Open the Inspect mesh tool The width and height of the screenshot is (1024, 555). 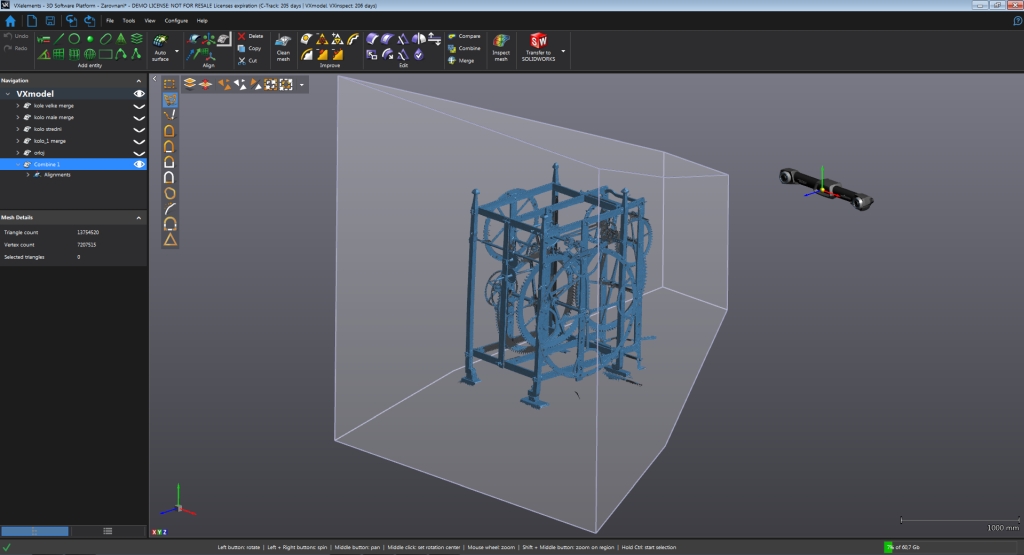tap(501, 46)
